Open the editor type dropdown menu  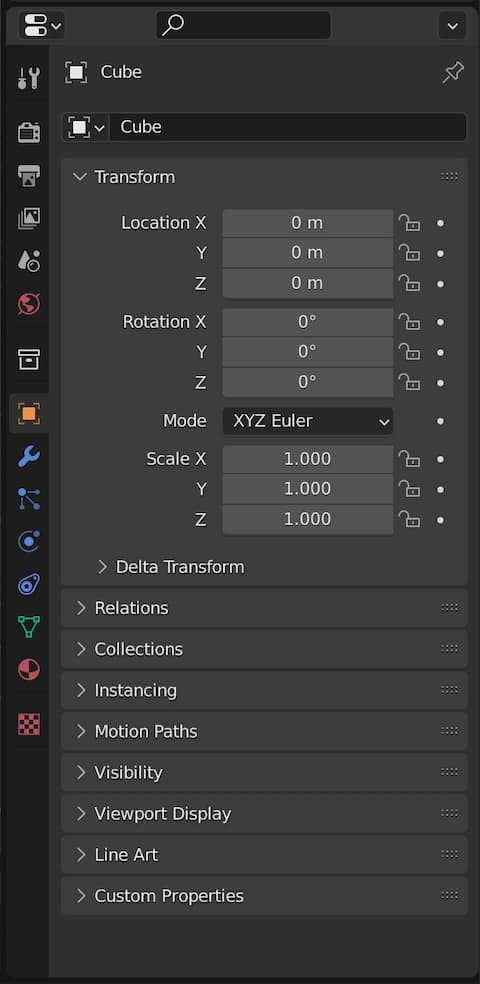click(41, 26)
